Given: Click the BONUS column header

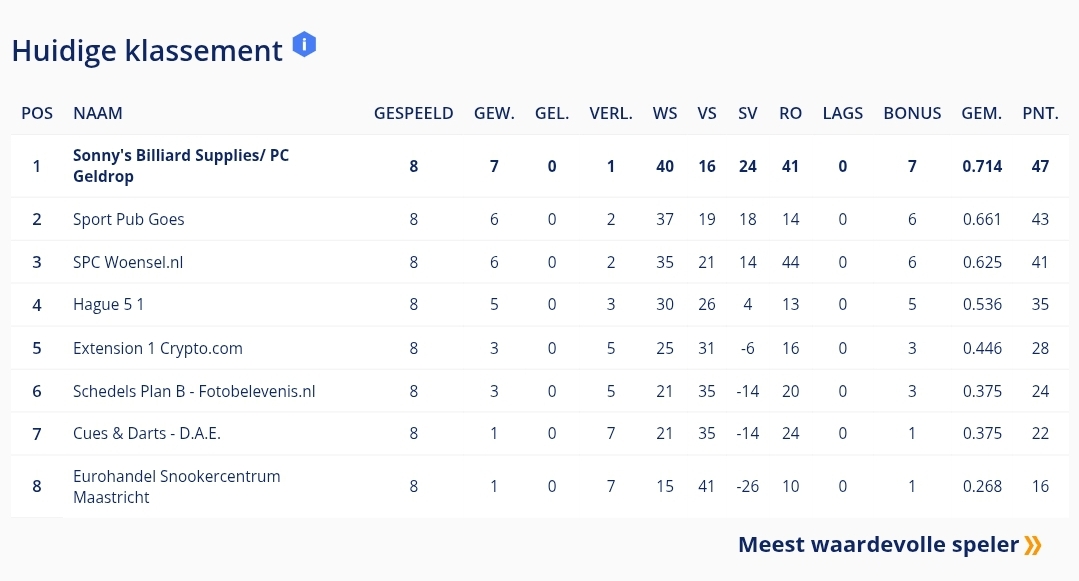Looking at the screenshot, I should pyautogui.click(x=912, y=113).
